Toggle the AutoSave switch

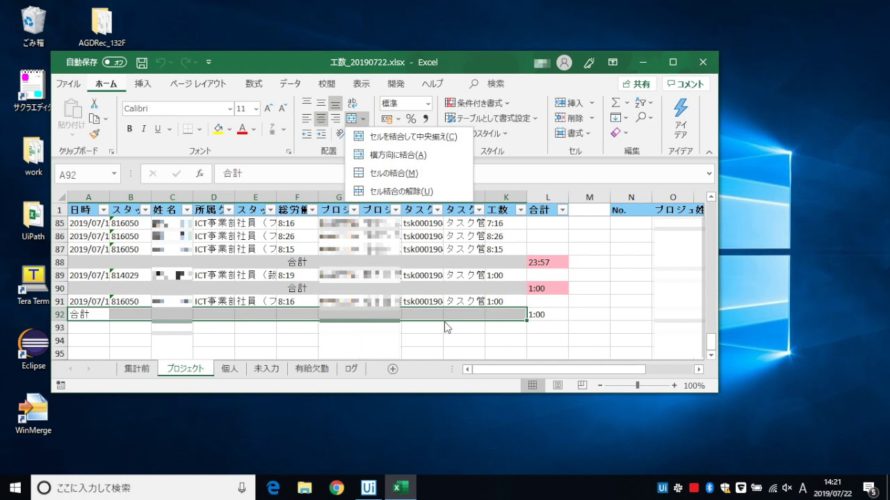pos(114,62)
